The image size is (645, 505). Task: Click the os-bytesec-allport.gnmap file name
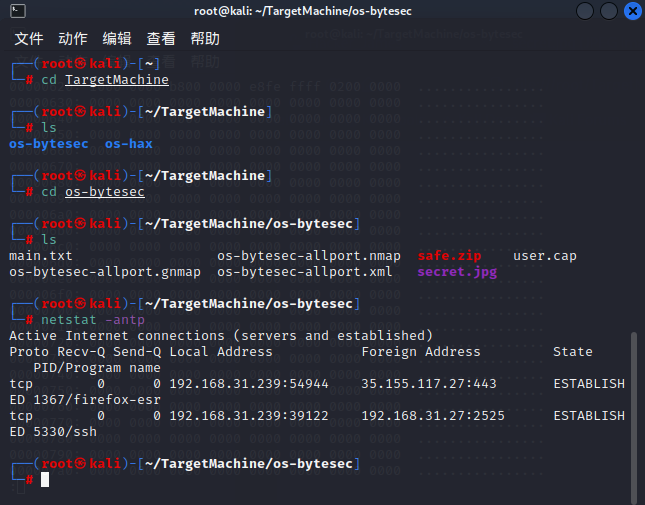click(x=105, y=272)
